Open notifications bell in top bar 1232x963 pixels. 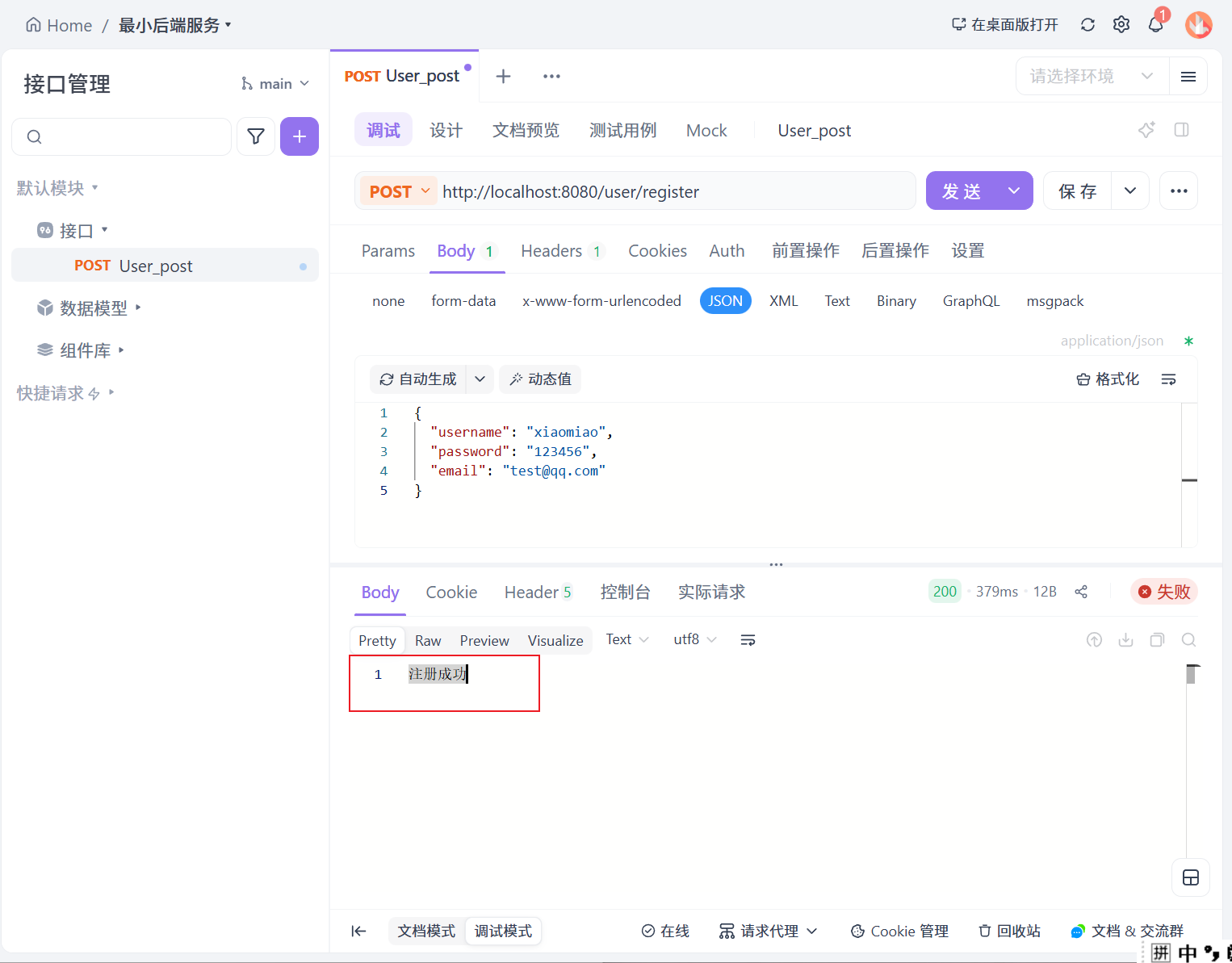[1155, 24]
